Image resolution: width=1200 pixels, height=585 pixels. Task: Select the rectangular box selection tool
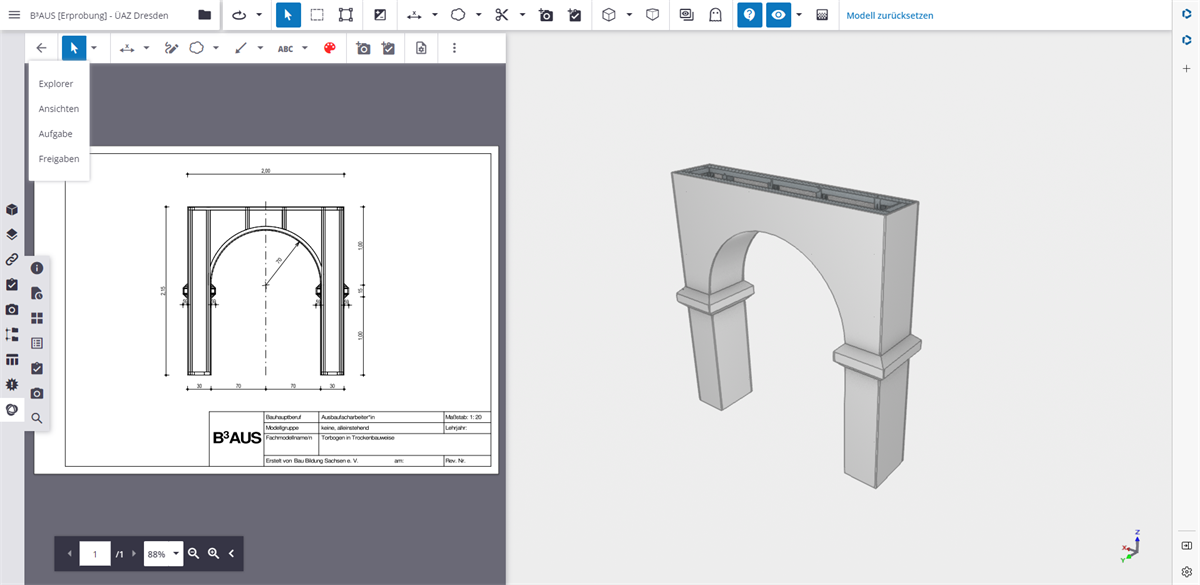tap(317, 15)
